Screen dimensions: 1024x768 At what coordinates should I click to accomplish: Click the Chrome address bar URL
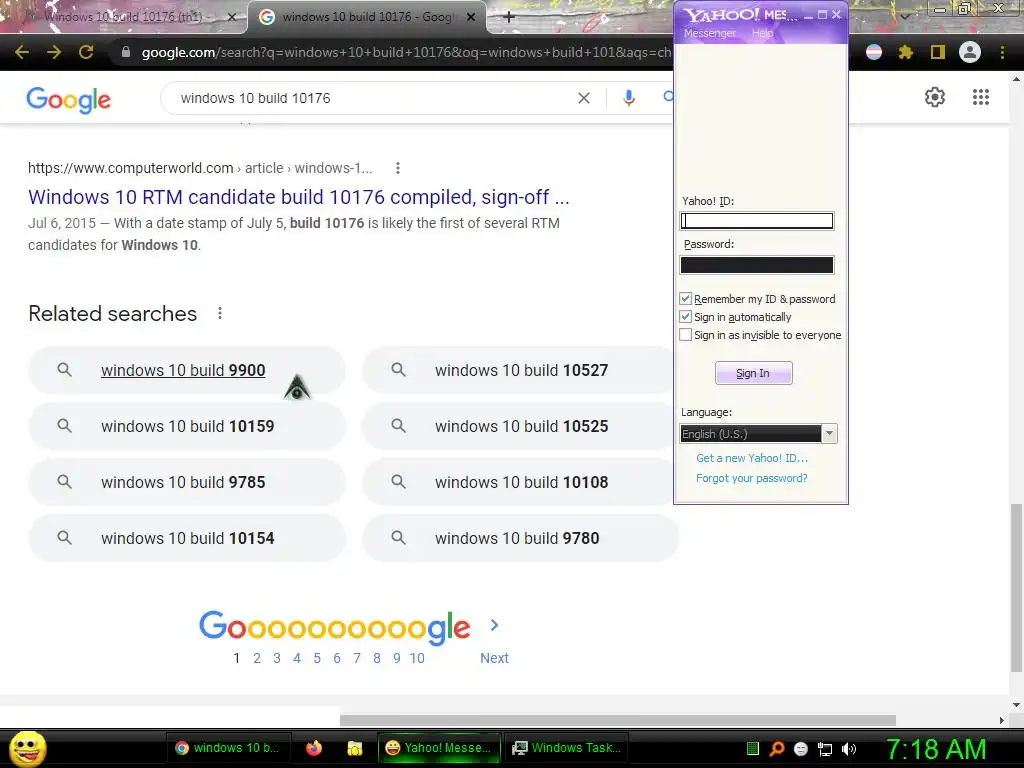[x=405, y=52]
